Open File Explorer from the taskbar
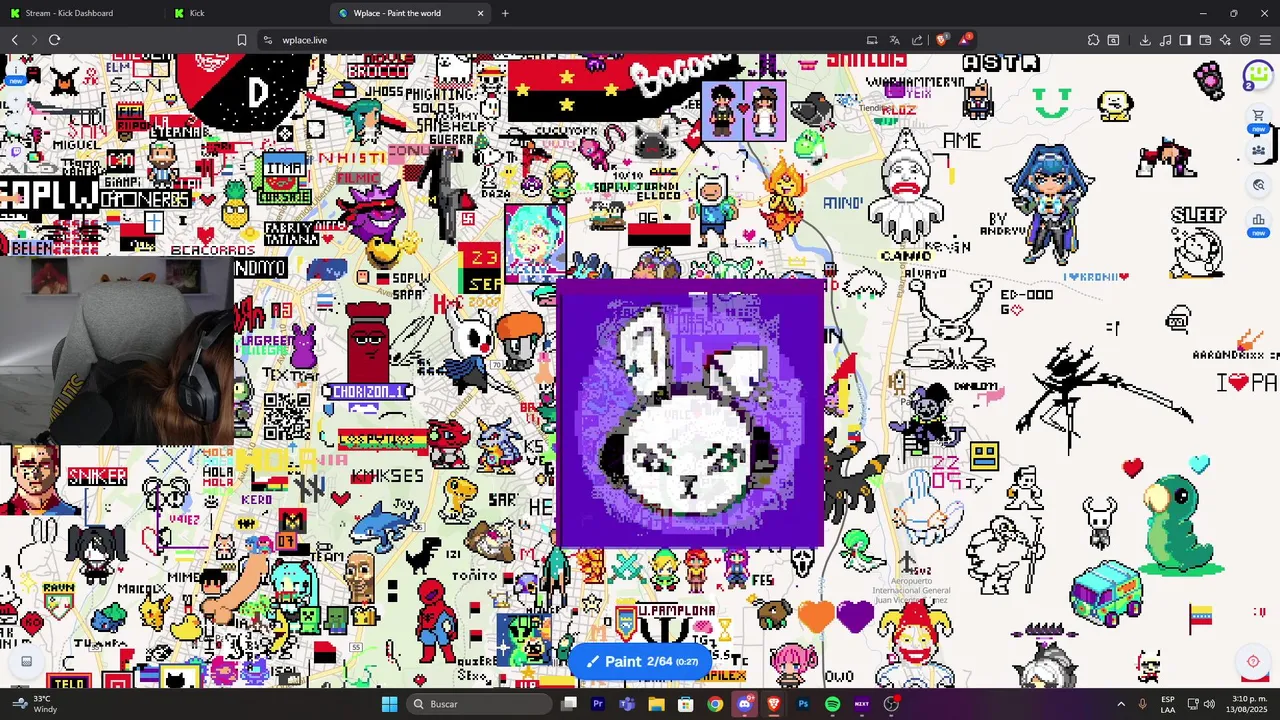The height and width of the screenshot is (720, 1280). 656,704
